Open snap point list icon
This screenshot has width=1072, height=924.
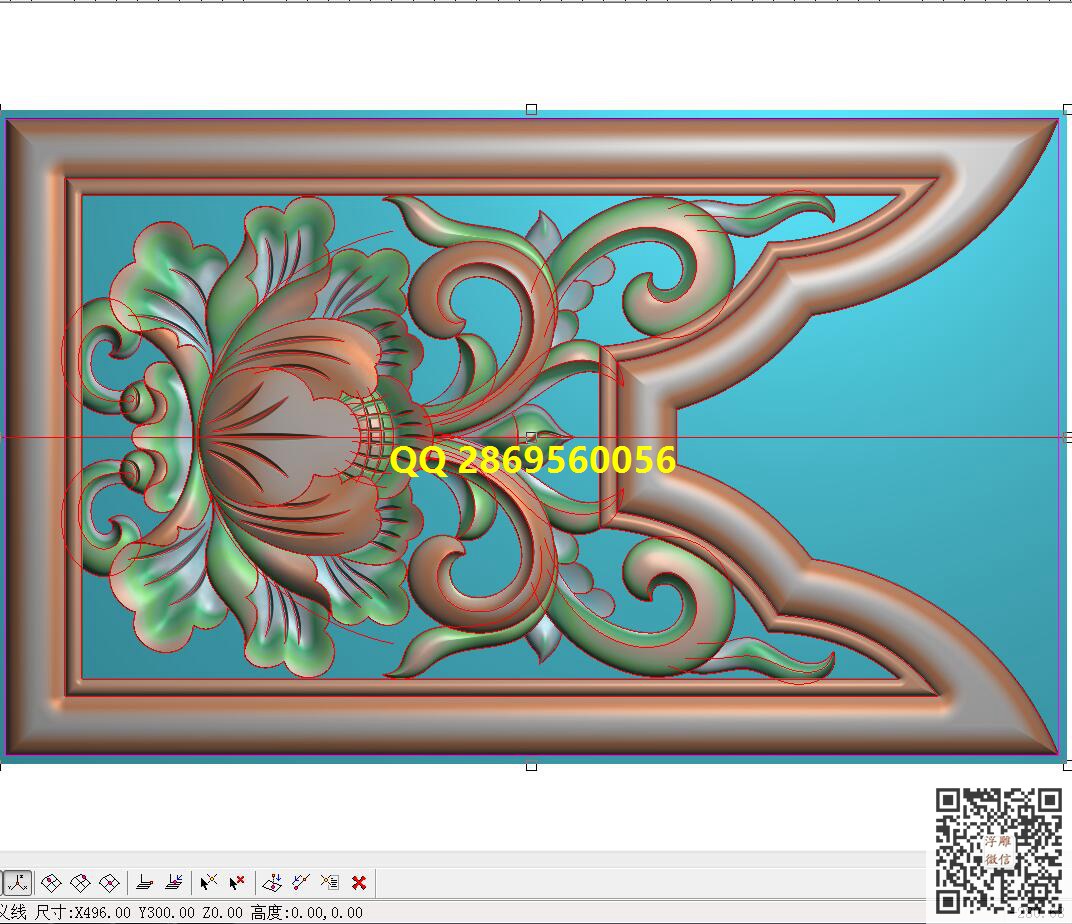(x=330, y=883)
